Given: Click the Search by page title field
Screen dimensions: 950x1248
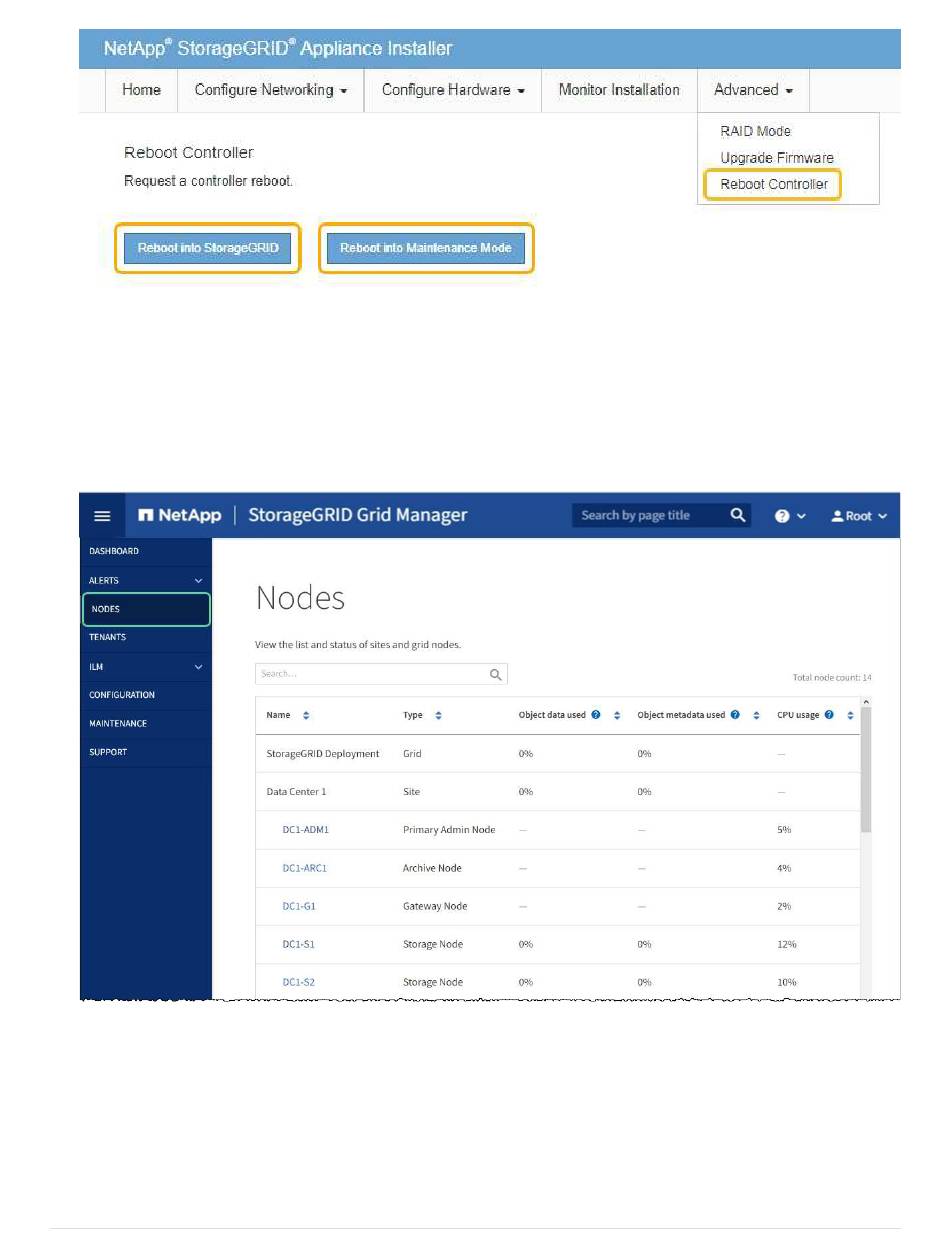Looking at the screenshot, I should pyautogui.click(x=662, y=516).
